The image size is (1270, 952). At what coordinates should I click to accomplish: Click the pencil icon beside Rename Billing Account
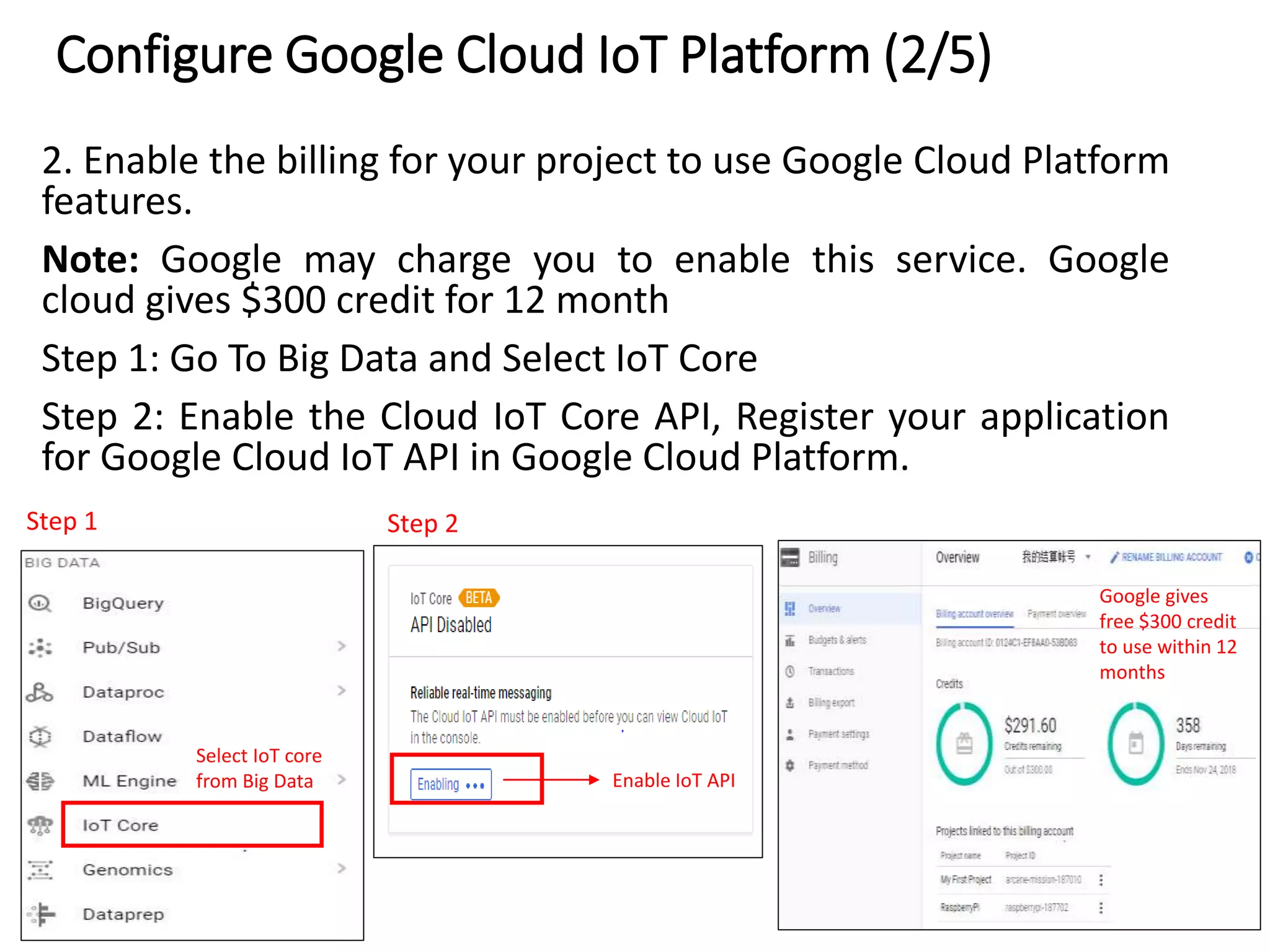click(x=1114, y=557)
